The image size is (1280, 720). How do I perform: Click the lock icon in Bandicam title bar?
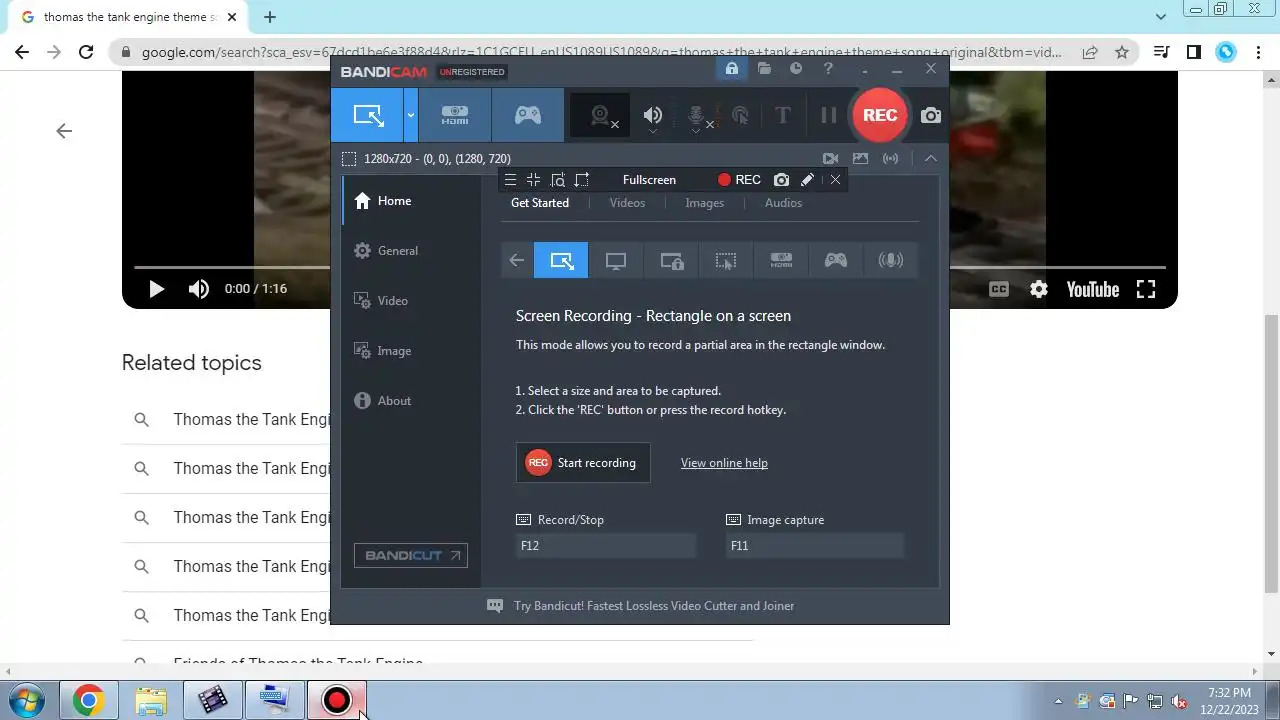point(732,69)
